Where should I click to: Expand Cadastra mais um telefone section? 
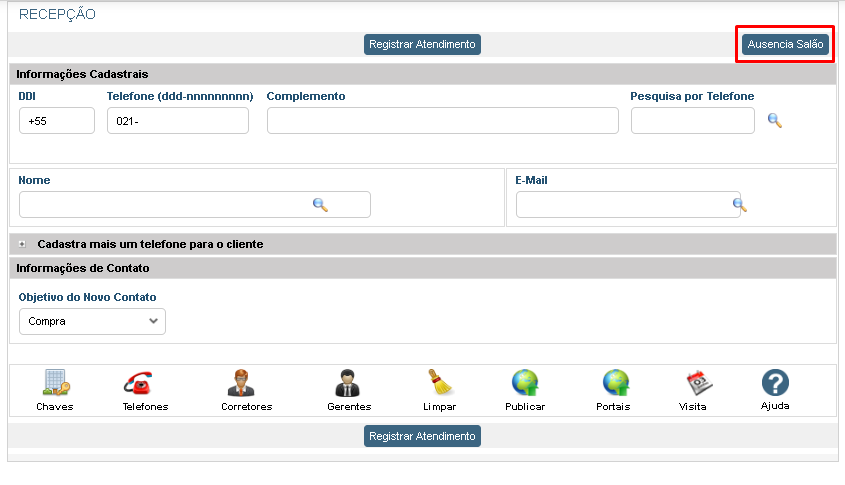point(22,244)
